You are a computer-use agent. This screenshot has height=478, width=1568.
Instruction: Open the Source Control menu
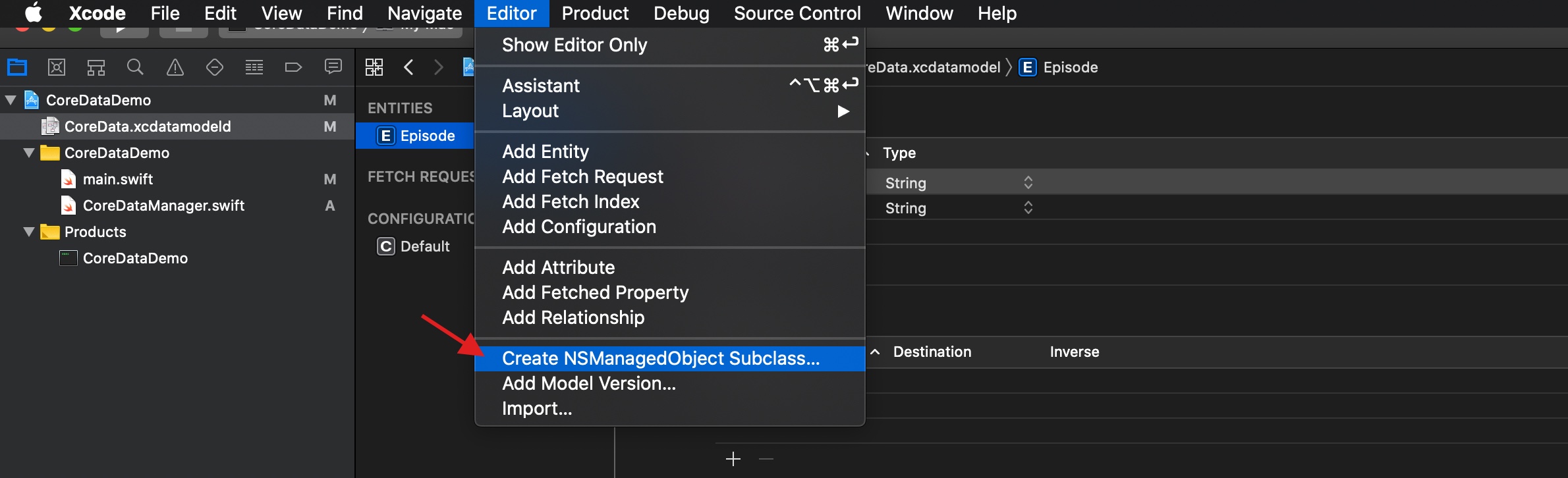coord(797,13)
